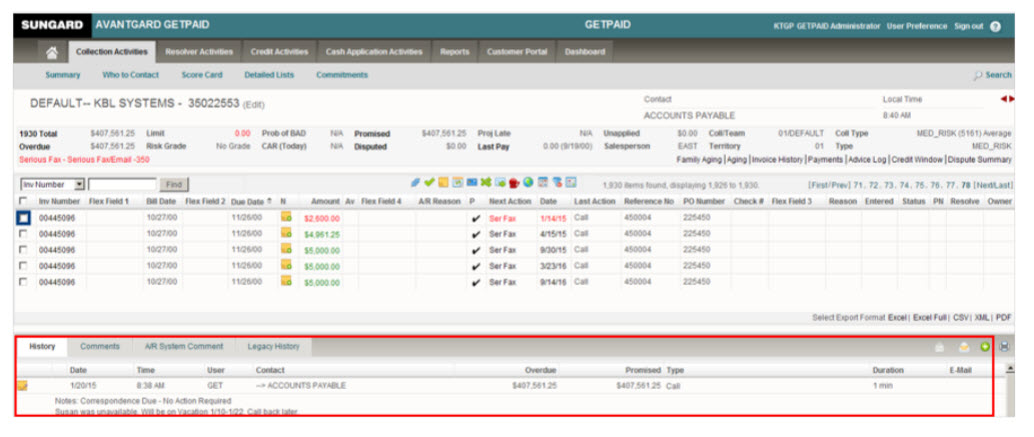
Task: Open the Customer Portal tab
Action: [517, 52]
